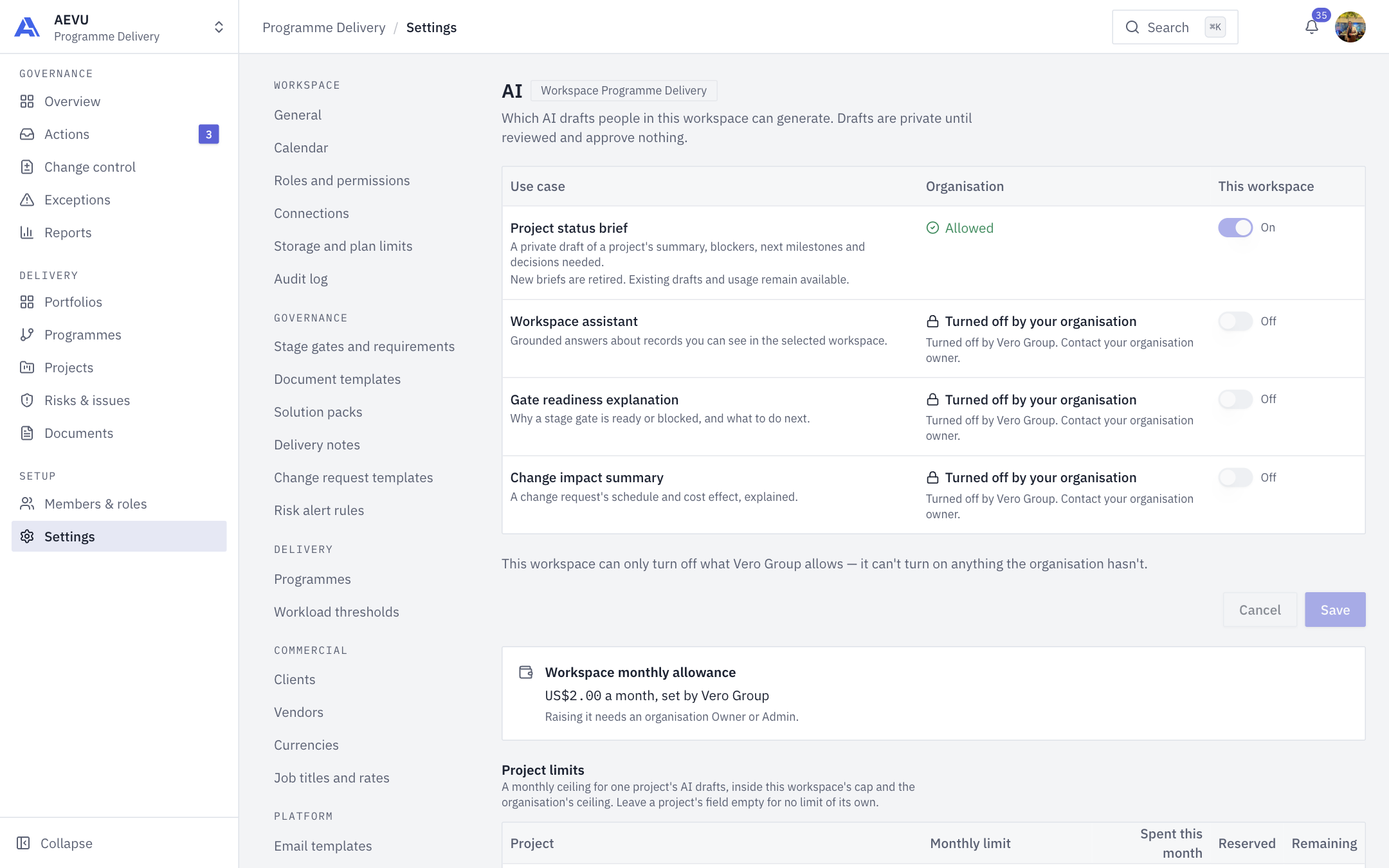Click the Collapse sidebar icon

(x=23, y=843)
